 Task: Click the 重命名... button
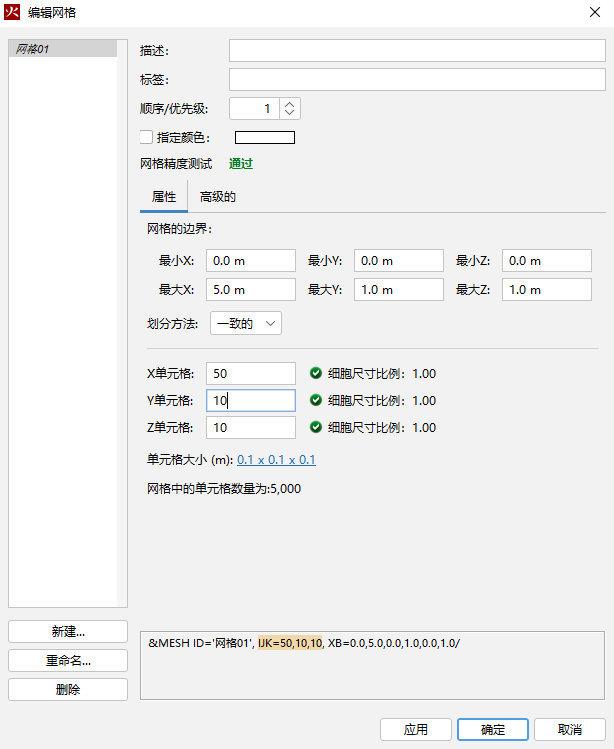pyautogui.click(x=68, y=661)
